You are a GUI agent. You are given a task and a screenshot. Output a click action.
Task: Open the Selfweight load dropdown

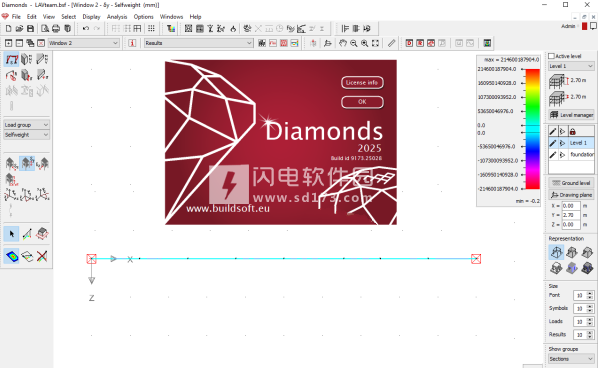27,135
